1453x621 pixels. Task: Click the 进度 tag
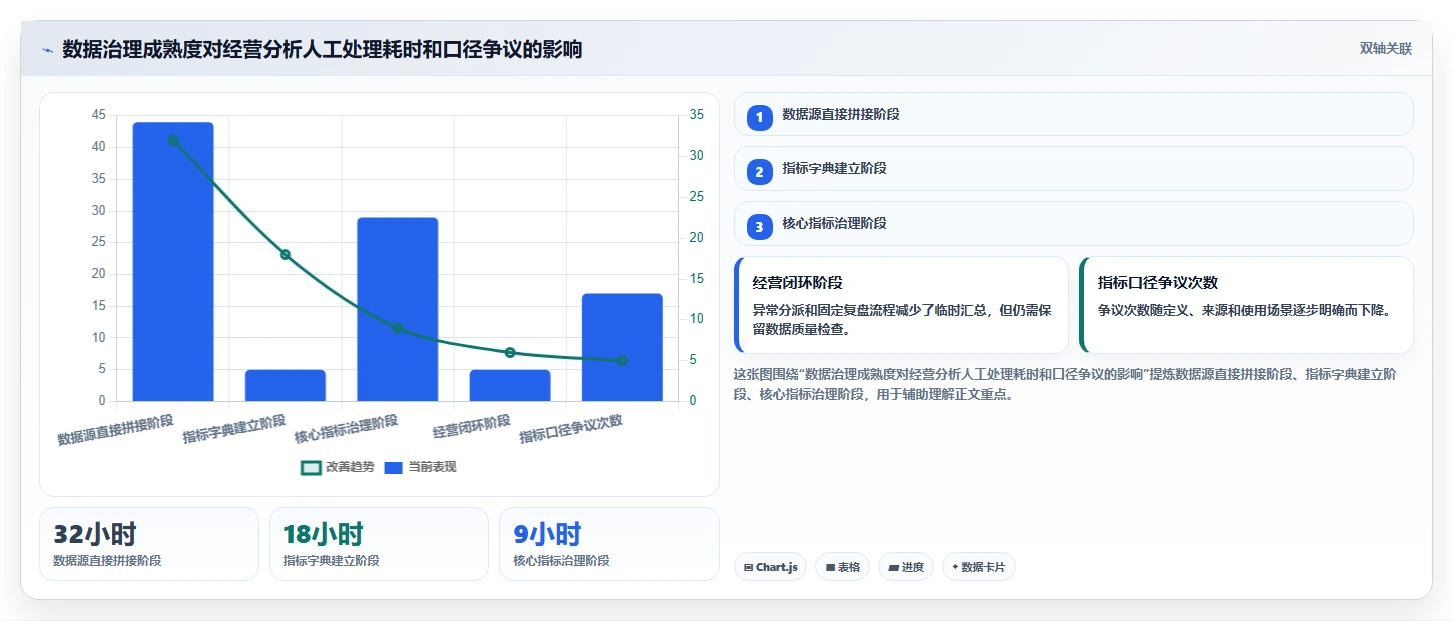906,567
